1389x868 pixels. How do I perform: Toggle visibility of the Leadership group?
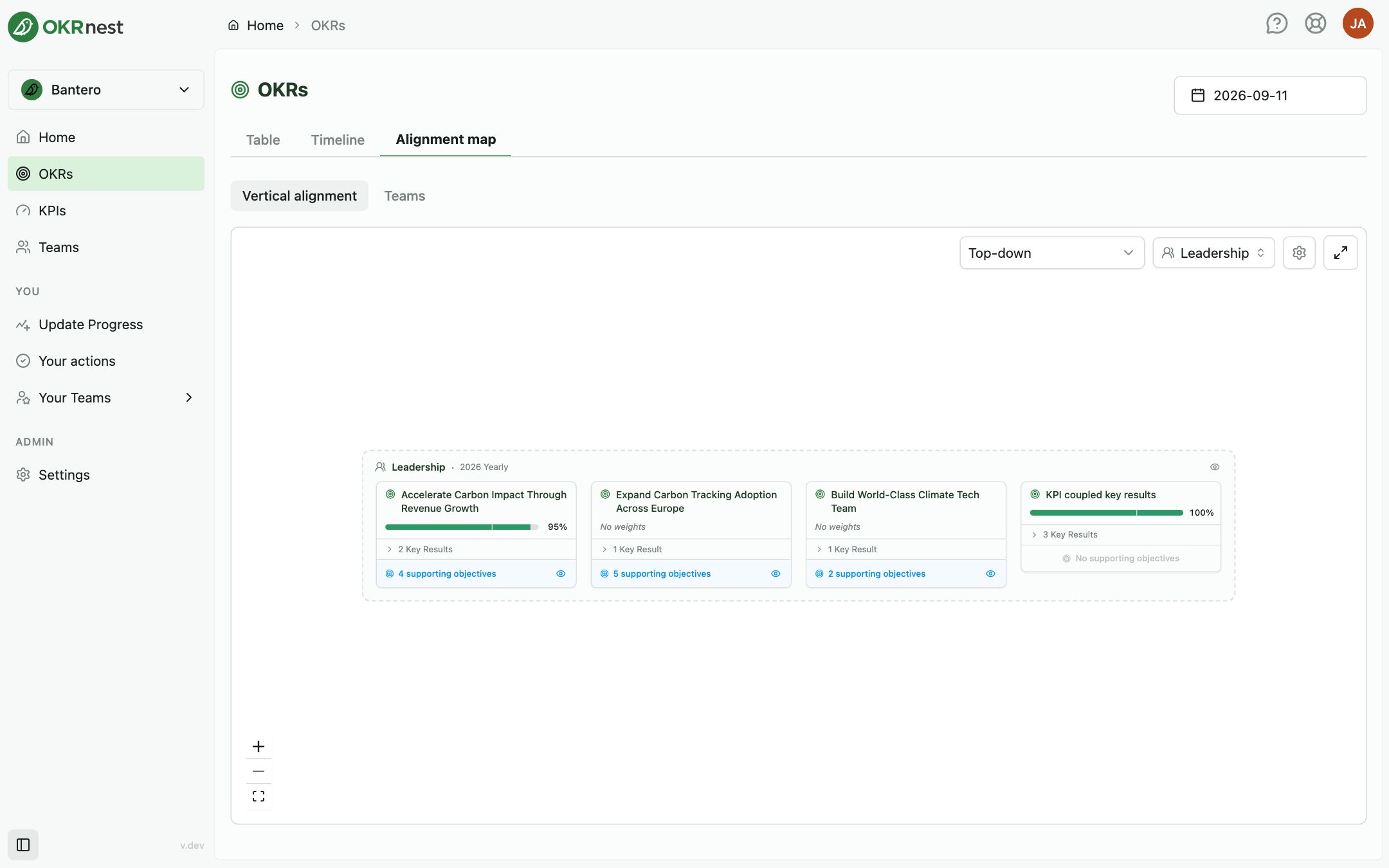point(1215,467)
